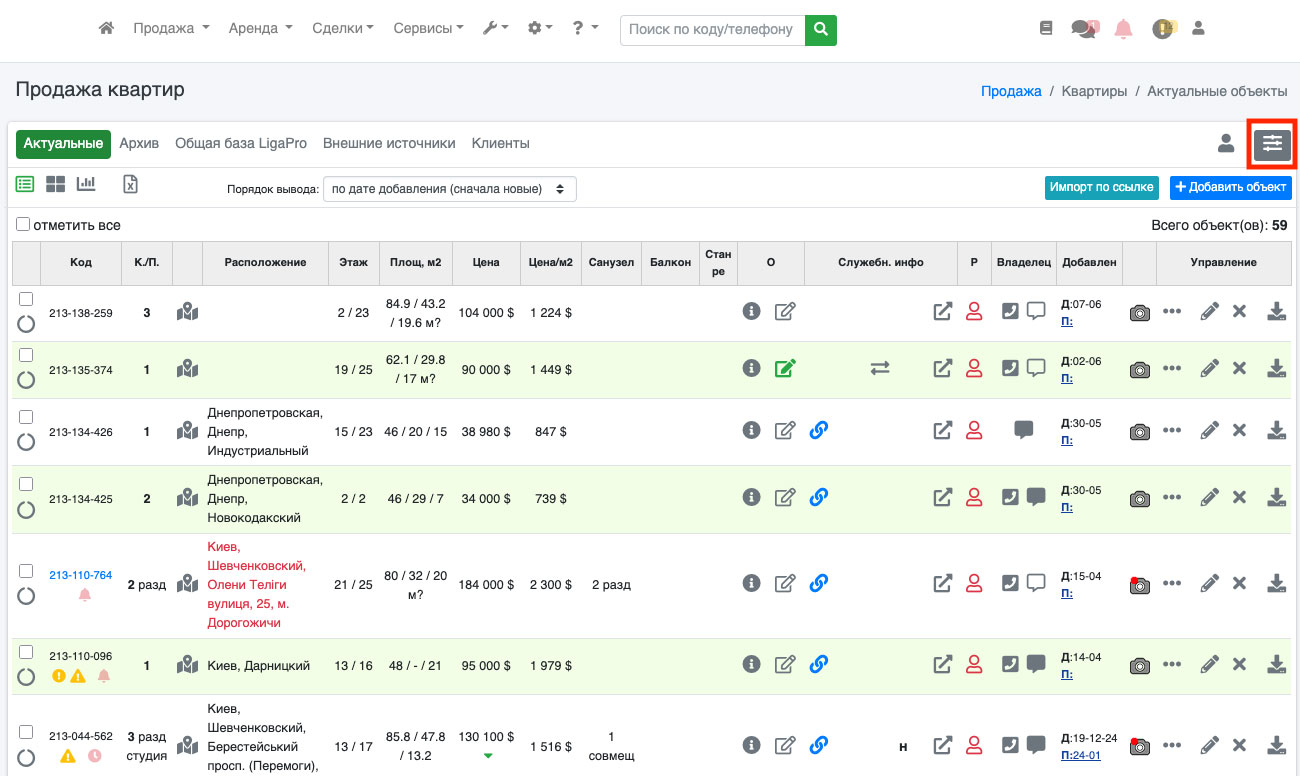This screenshot has width=1300, height=776.
Task: Switch to the 'Архив' tab
Action: (139, 143)
